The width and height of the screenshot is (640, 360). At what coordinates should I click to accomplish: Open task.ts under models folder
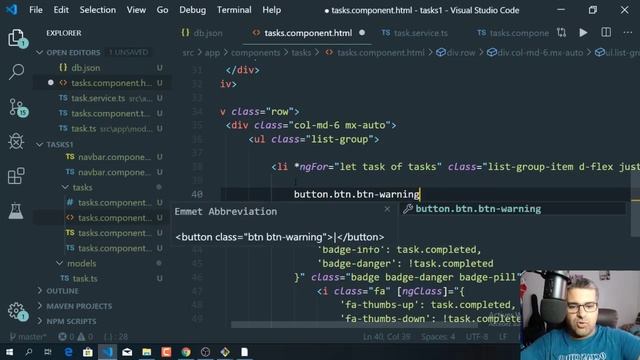pyautogui.click(x=85, y=278)
